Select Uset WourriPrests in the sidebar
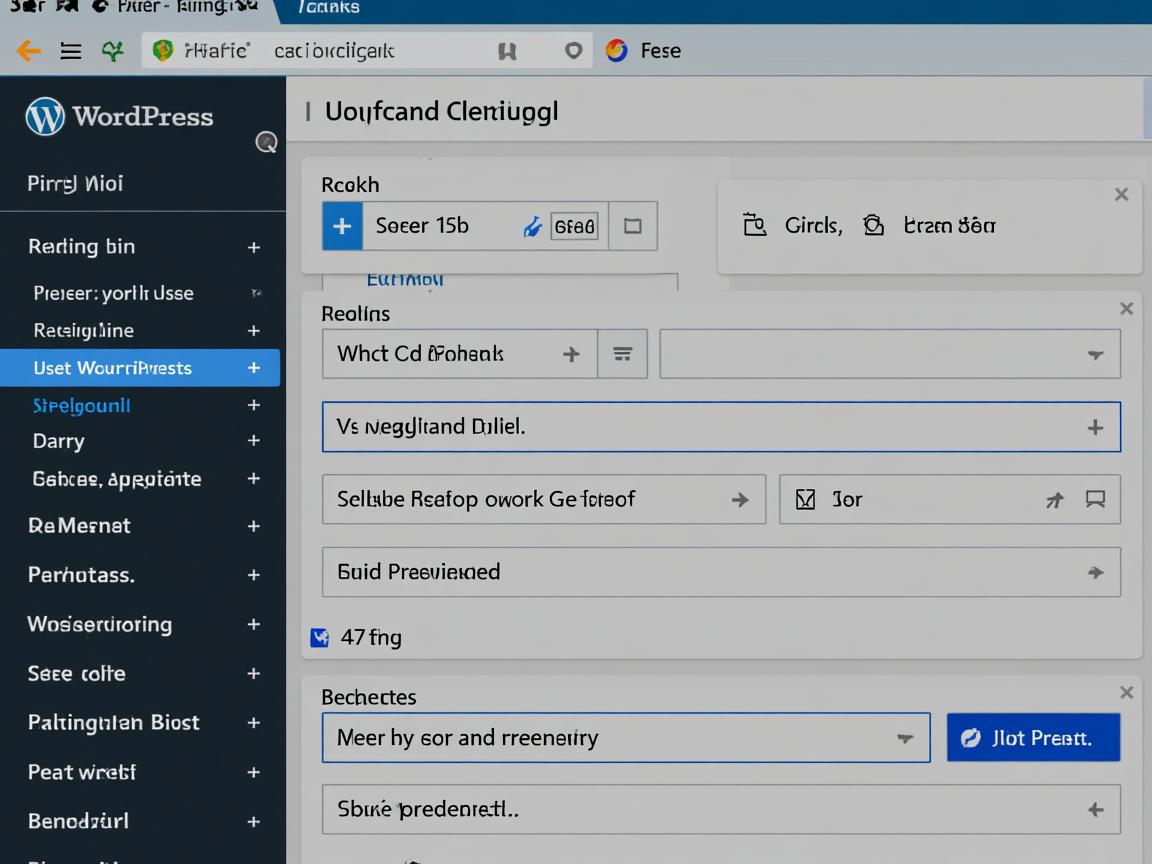Image resolution: width=1152 pixels, height=864 pixels. pos(140,368)
